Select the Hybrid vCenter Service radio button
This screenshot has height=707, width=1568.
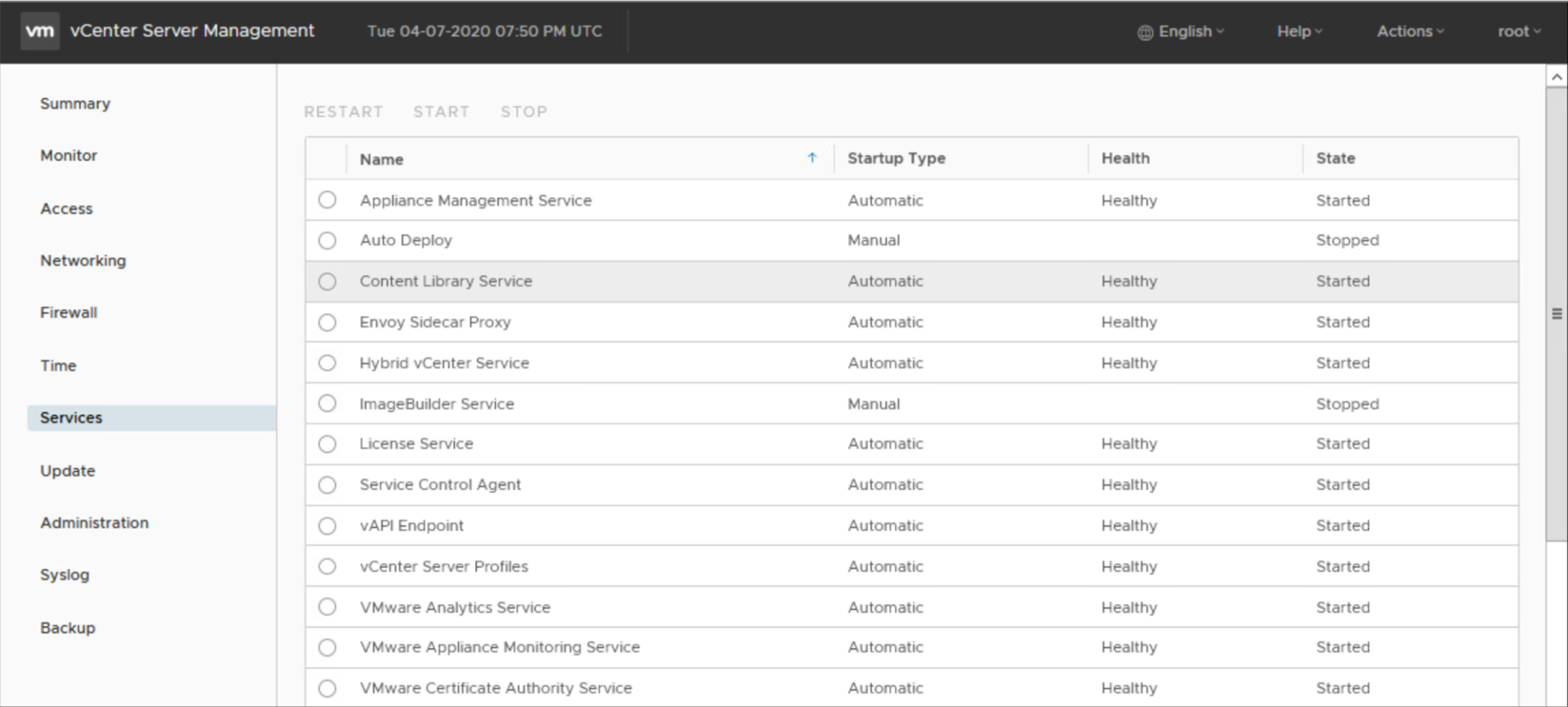327,362
